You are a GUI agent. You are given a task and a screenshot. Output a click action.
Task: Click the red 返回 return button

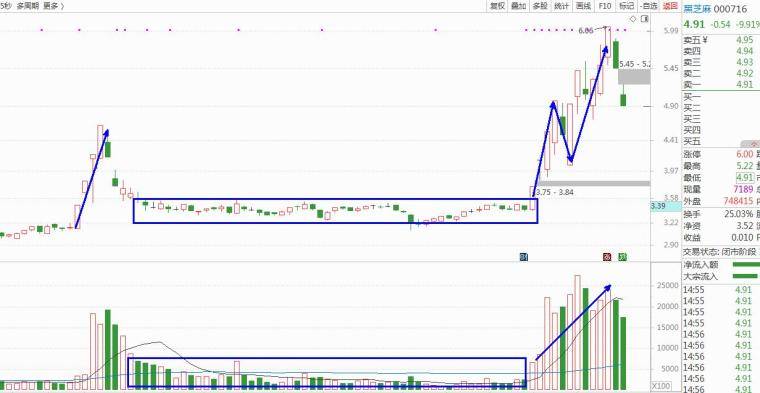coord(670,6)
